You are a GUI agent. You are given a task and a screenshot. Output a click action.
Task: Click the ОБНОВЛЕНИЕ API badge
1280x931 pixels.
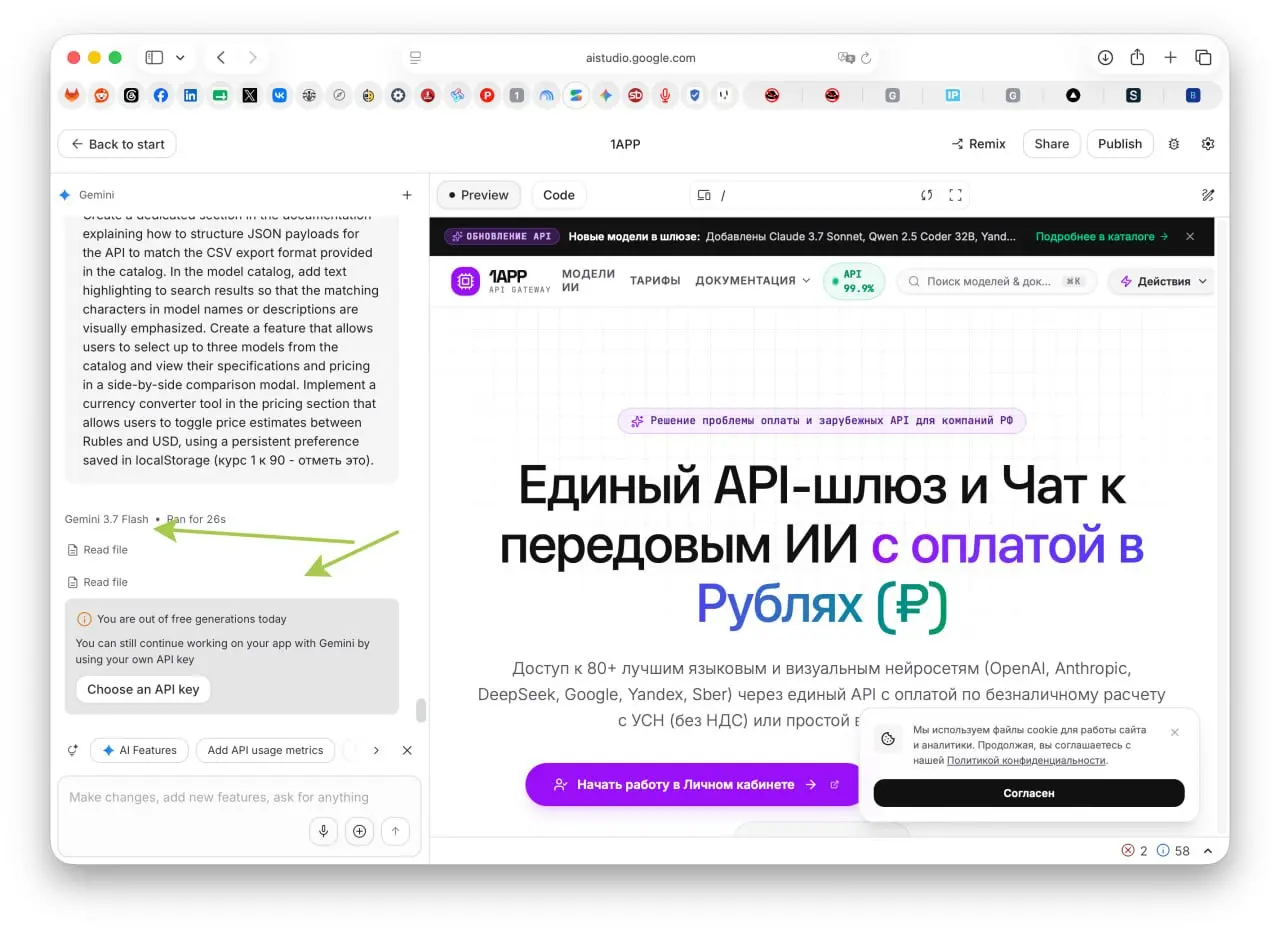tap(501, 237)
